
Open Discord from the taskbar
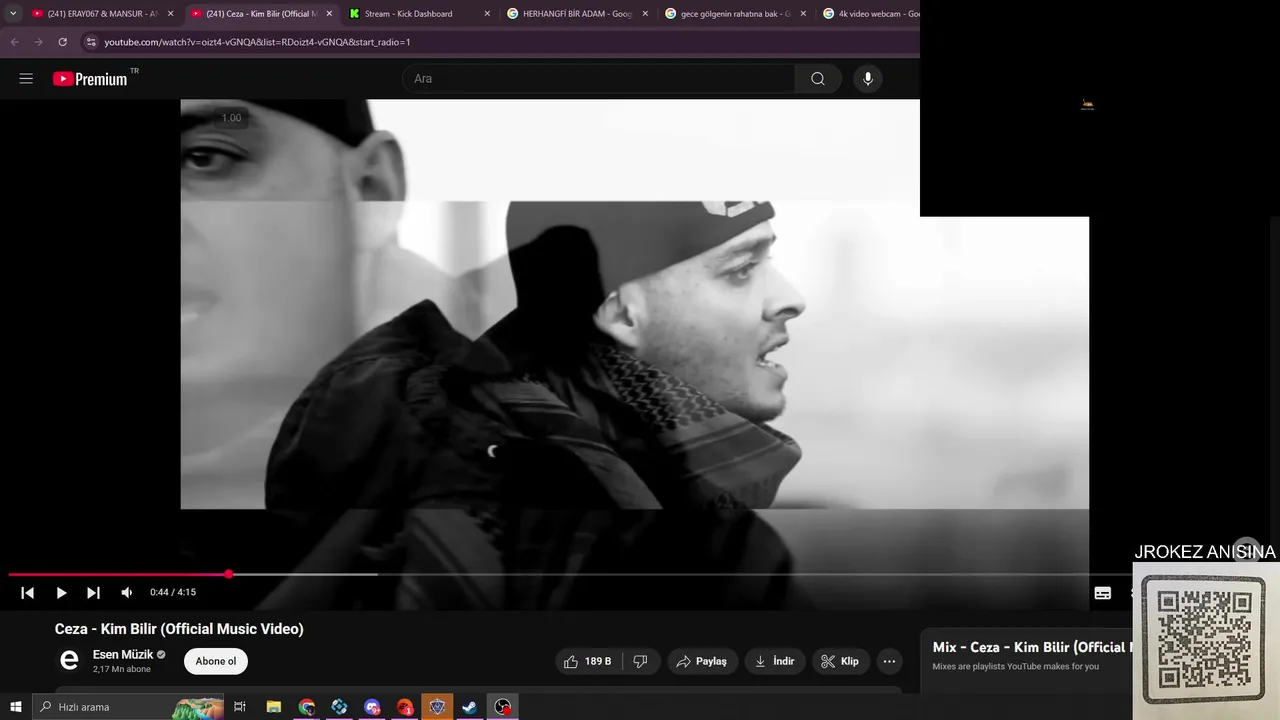pyautogui.click(x=372, y=707)
